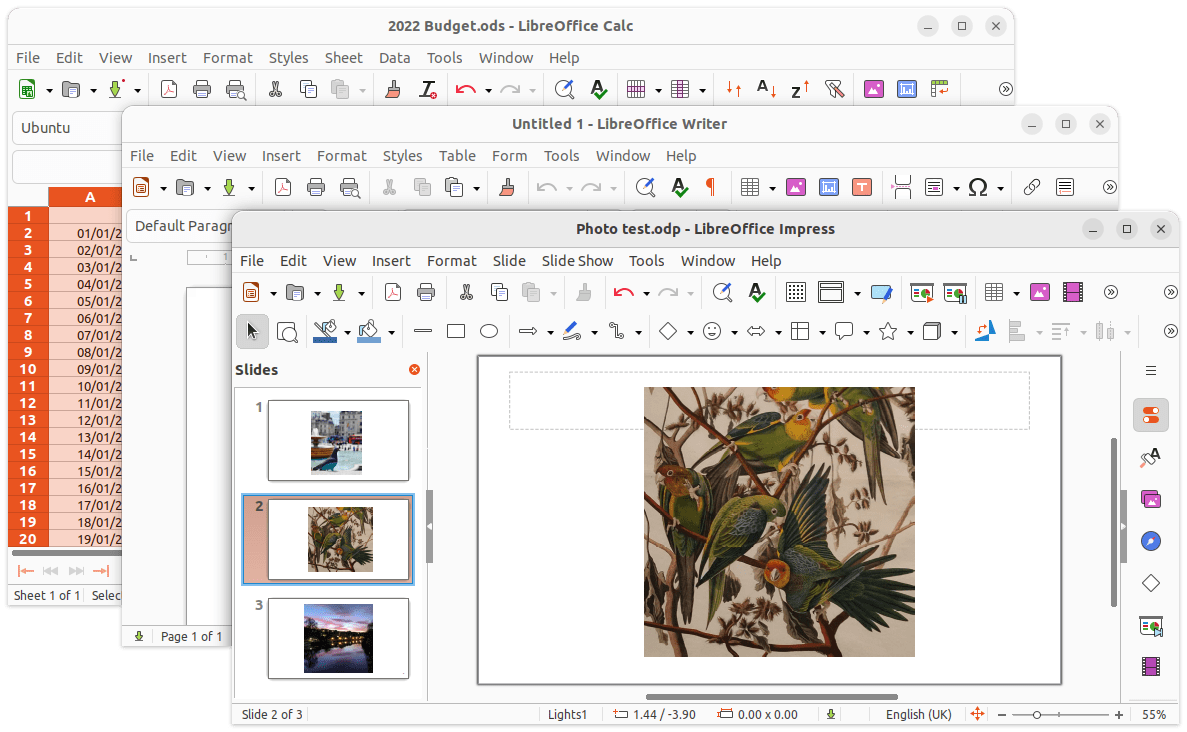1187x732 pixels.
Task: Open the Form menu in Writer
Action: (509, 155)
